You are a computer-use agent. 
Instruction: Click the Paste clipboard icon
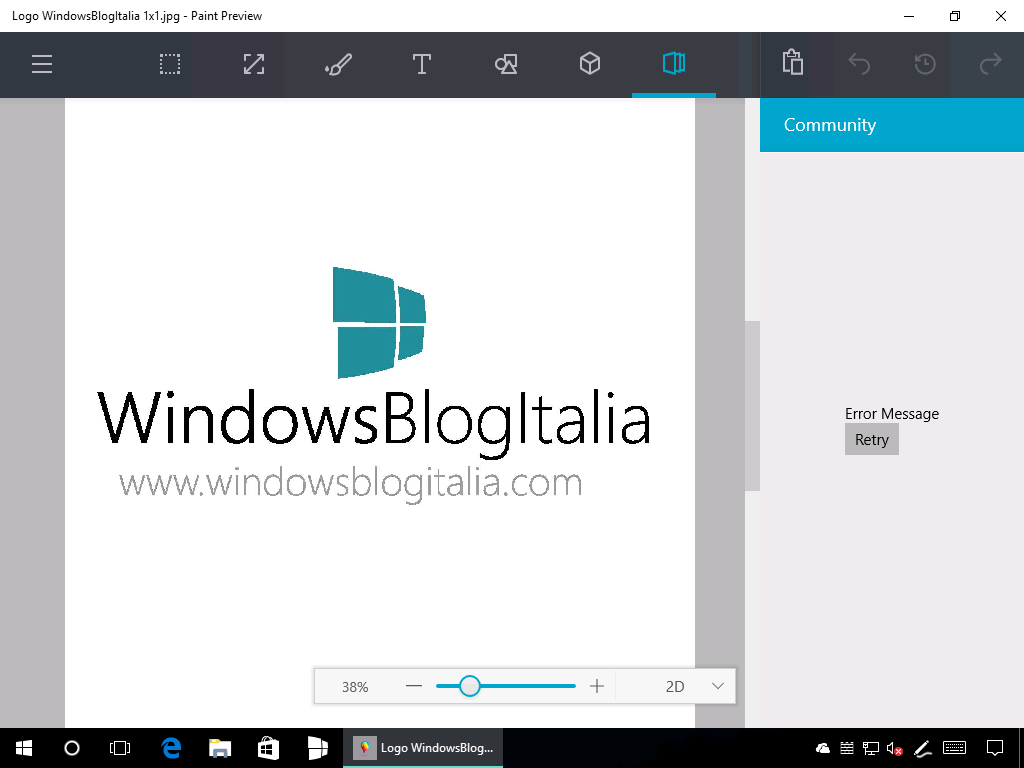(792, 63)
